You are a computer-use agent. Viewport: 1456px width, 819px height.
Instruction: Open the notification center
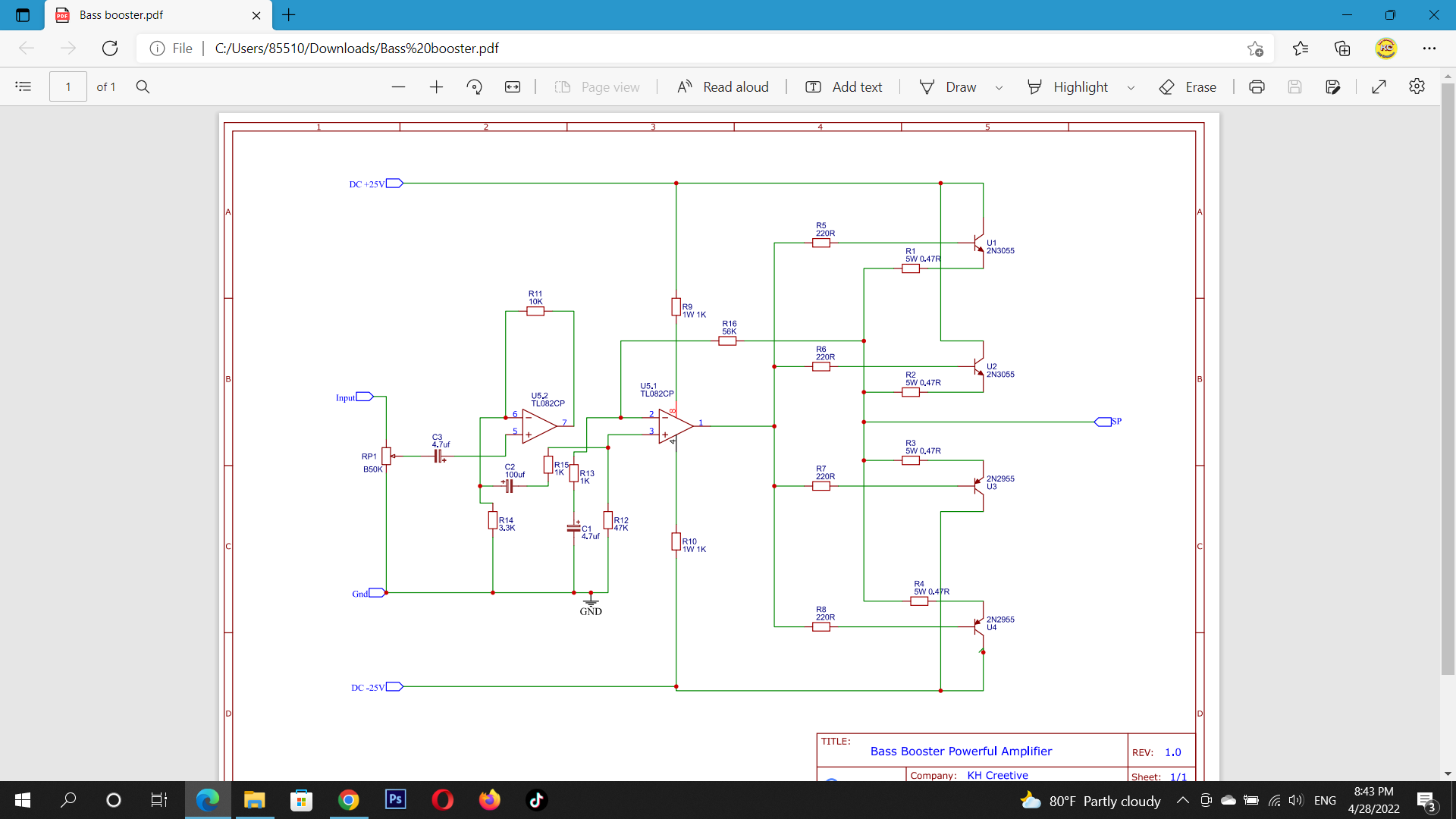click(x=1426, y=801)
